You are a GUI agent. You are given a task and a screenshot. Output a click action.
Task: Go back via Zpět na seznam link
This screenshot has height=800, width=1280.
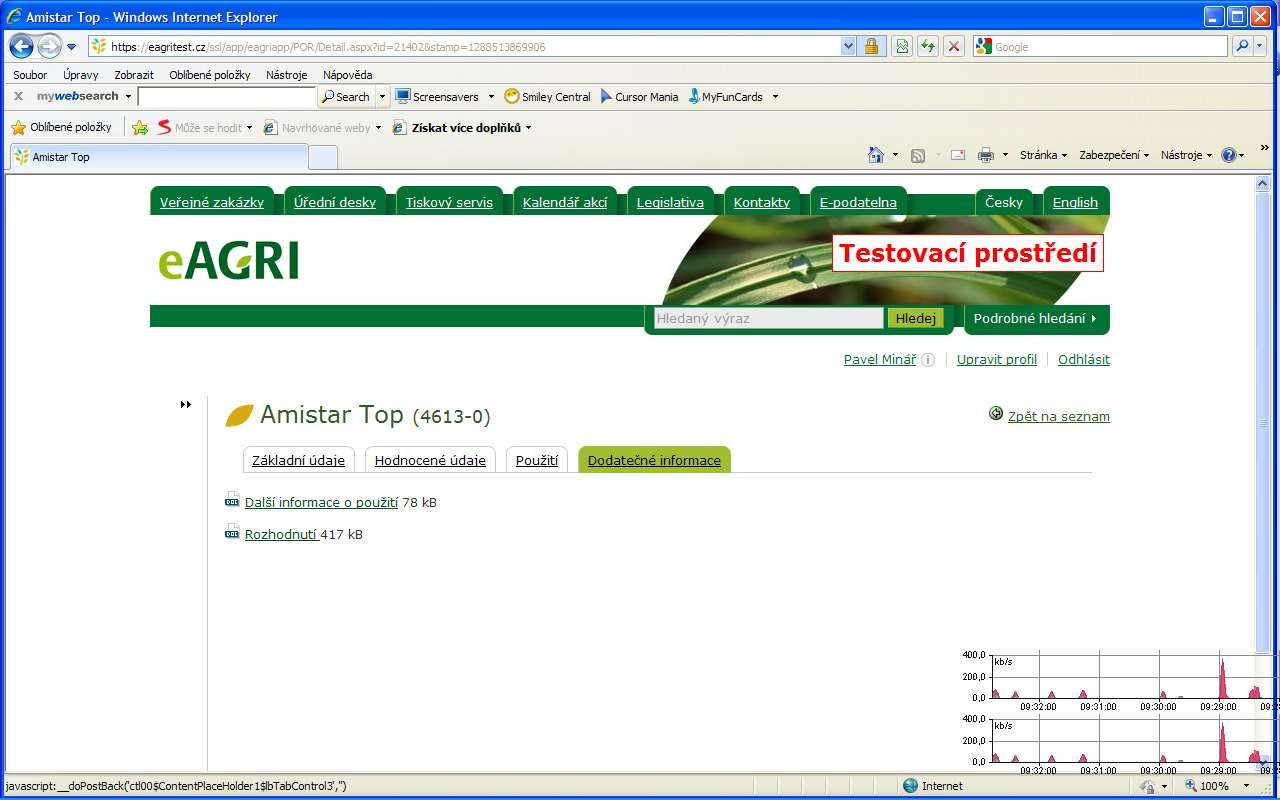1059,416
